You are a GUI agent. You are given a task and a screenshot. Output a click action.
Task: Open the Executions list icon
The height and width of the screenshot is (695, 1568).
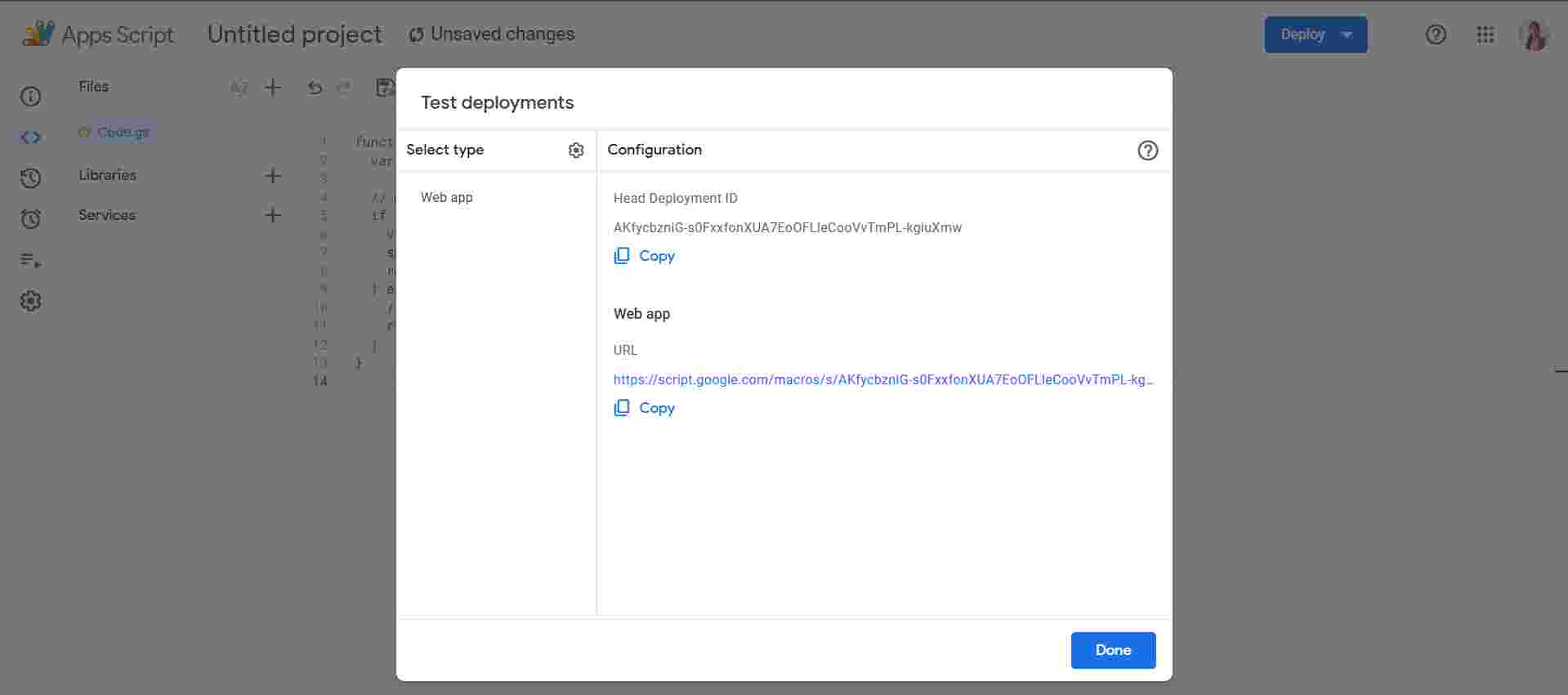click(x=30, y=261)
